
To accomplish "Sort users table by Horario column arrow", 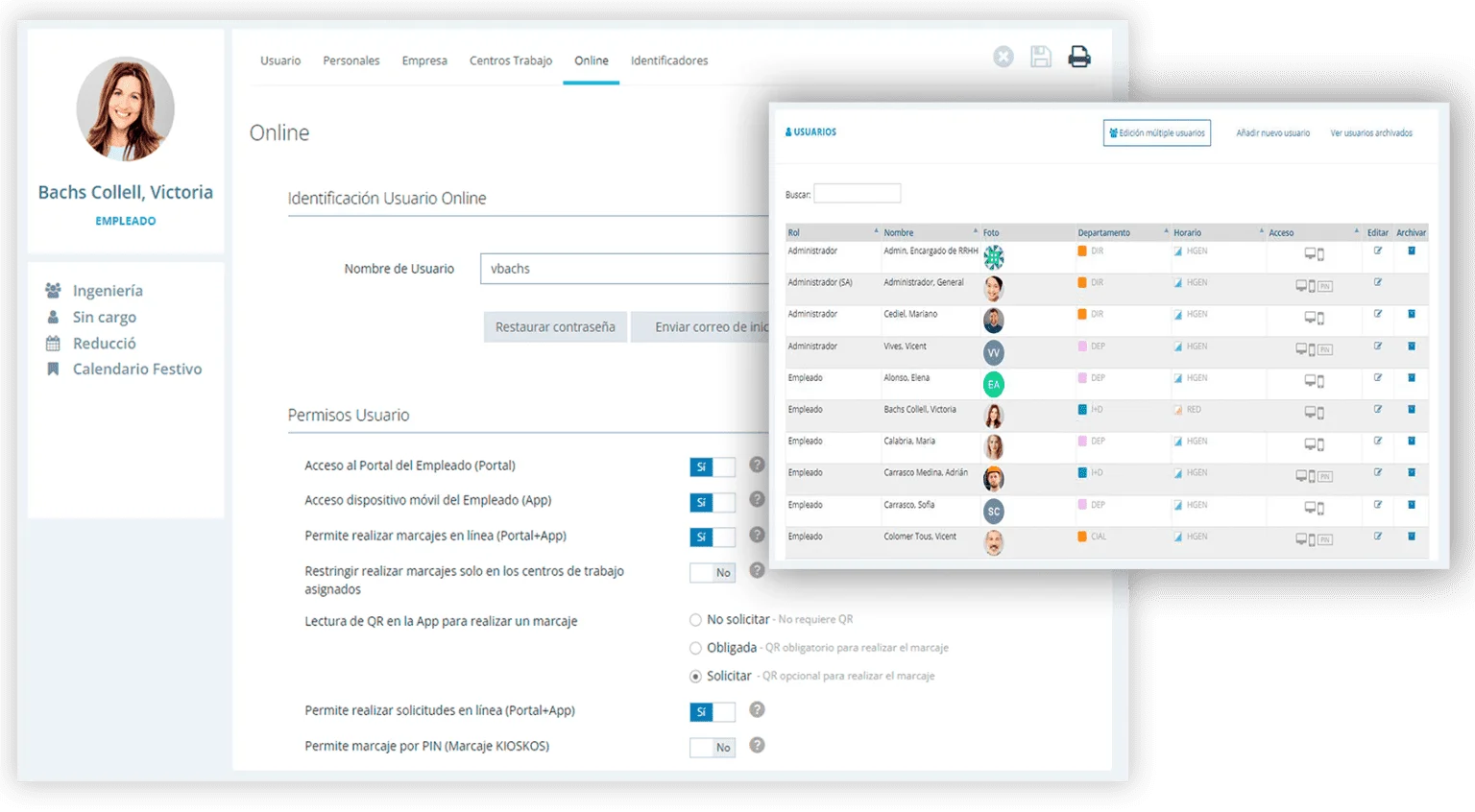I will coord(1261,231).
